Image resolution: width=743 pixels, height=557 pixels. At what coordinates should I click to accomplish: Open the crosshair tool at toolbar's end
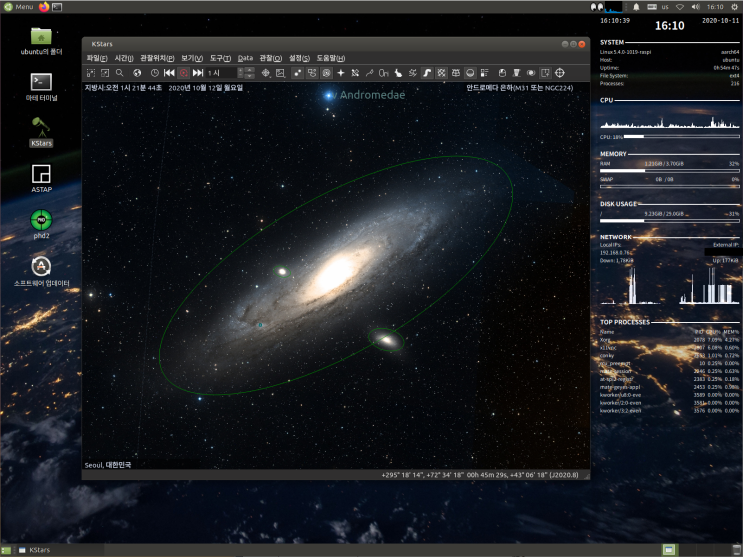559,73
